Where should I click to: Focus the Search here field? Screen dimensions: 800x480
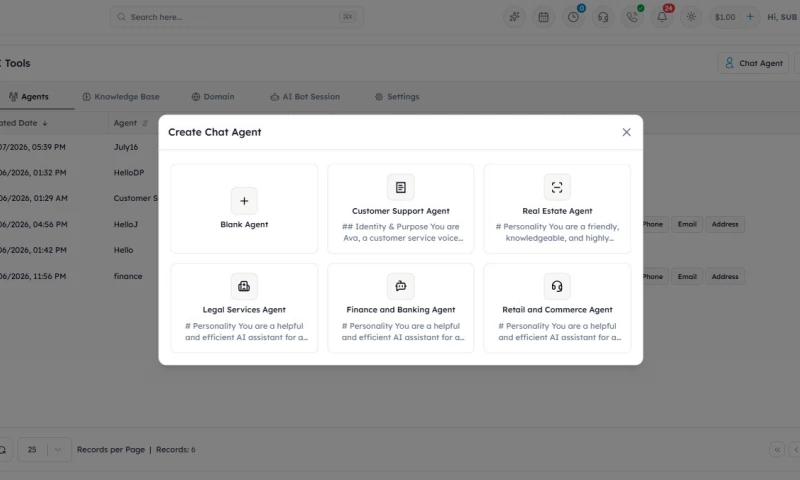click(237, 17)
